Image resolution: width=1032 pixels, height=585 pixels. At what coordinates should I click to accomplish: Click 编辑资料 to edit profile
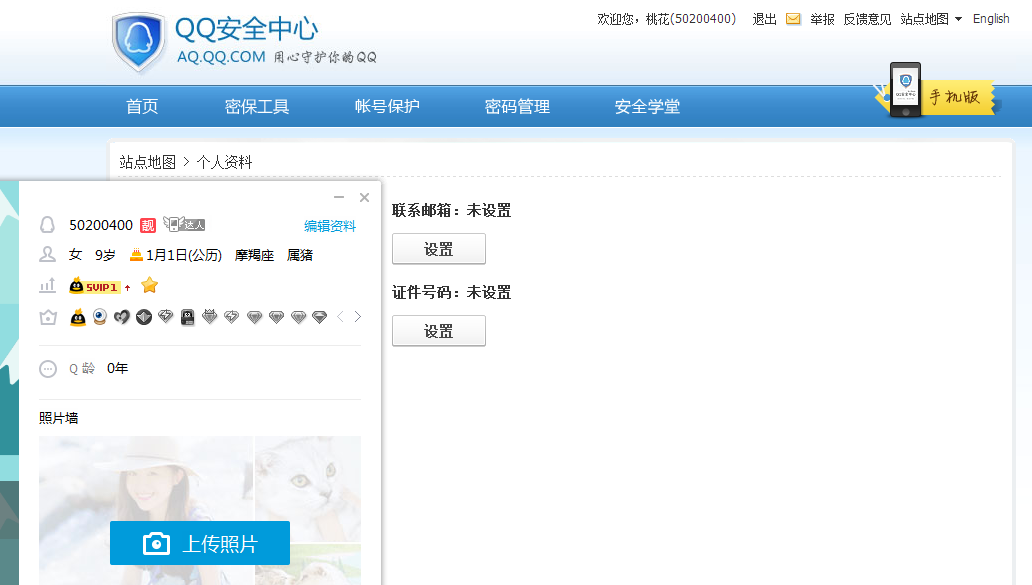point(330,226)
